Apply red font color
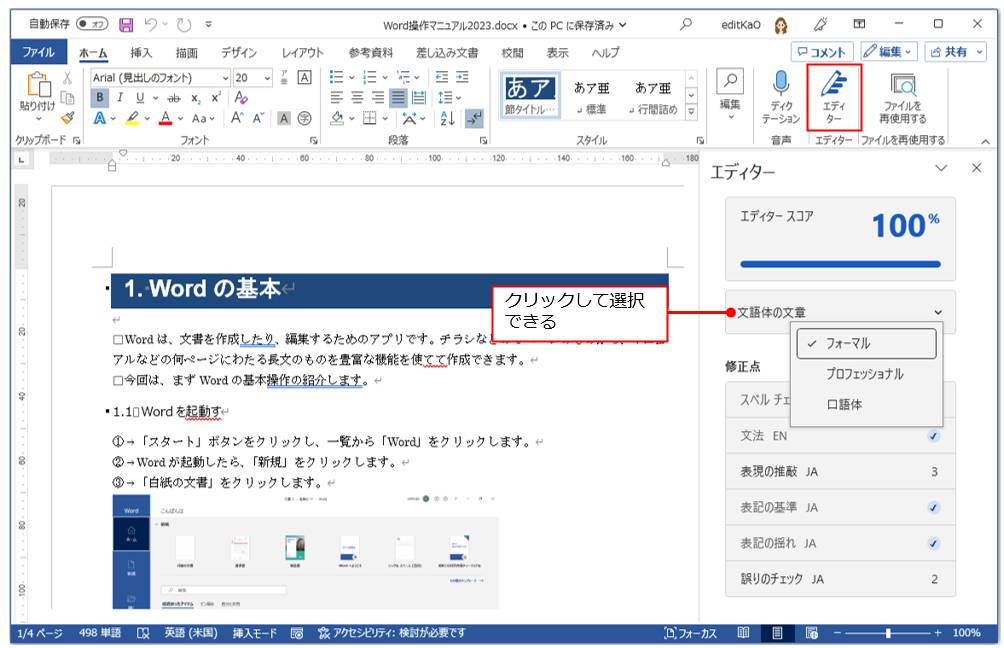 coord(166,118)
